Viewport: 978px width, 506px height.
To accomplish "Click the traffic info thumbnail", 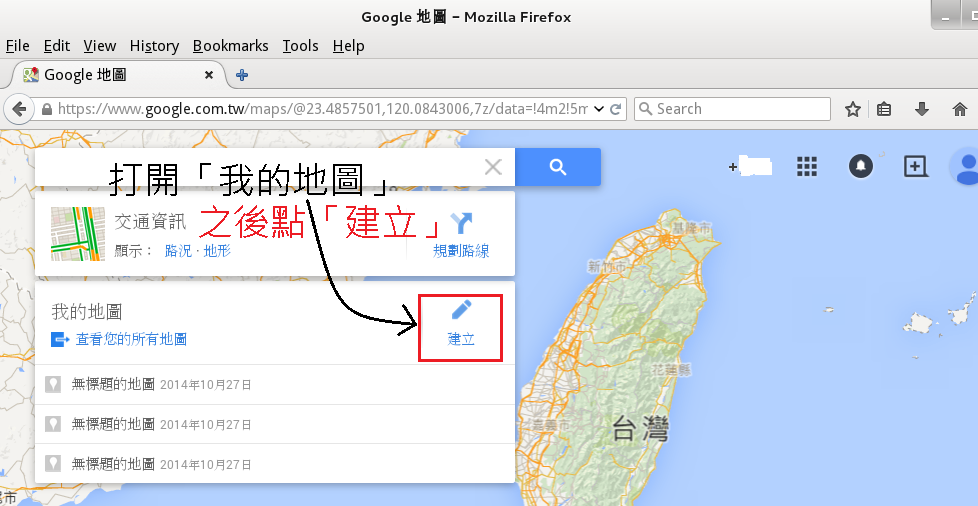I will point(78,234).
